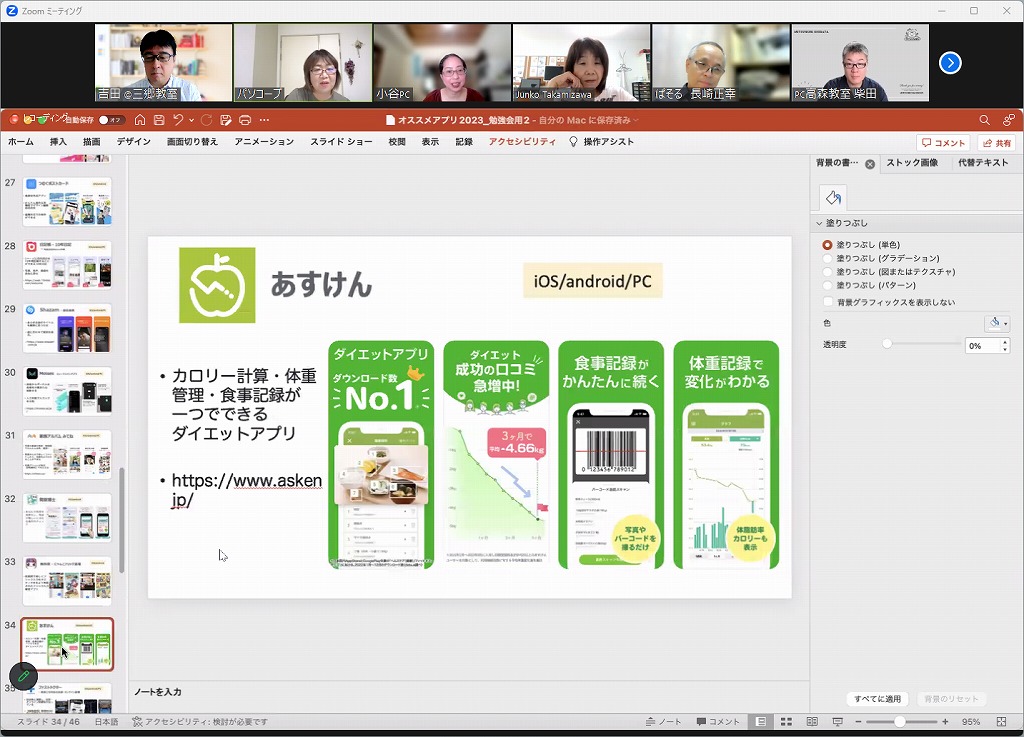This screenshot has width=1024, height=737.
Task: Toggle the 自動保存 autosave switch
Action: tap(110, 120)
